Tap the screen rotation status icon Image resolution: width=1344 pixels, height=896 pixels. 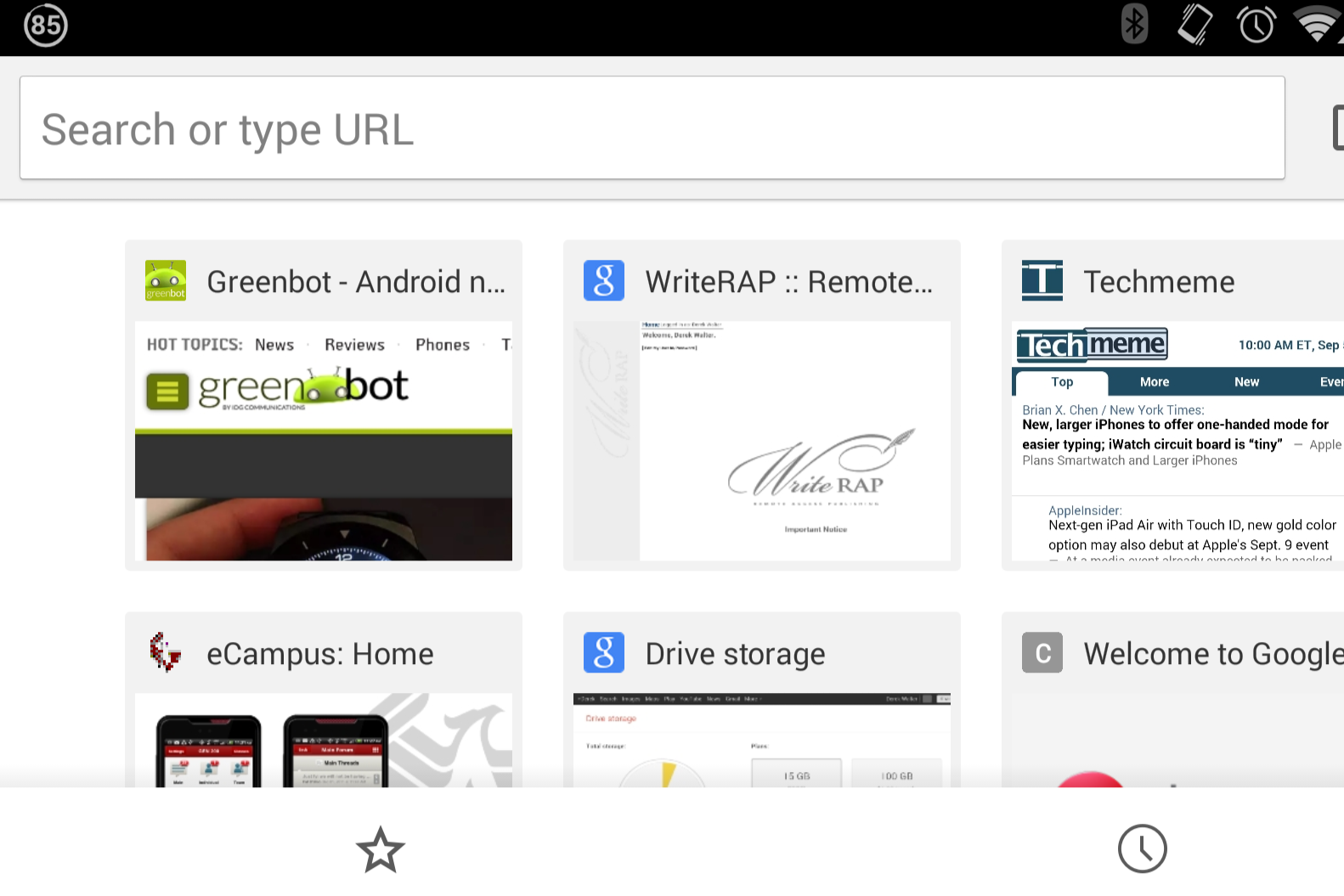tap(1194, 24)
